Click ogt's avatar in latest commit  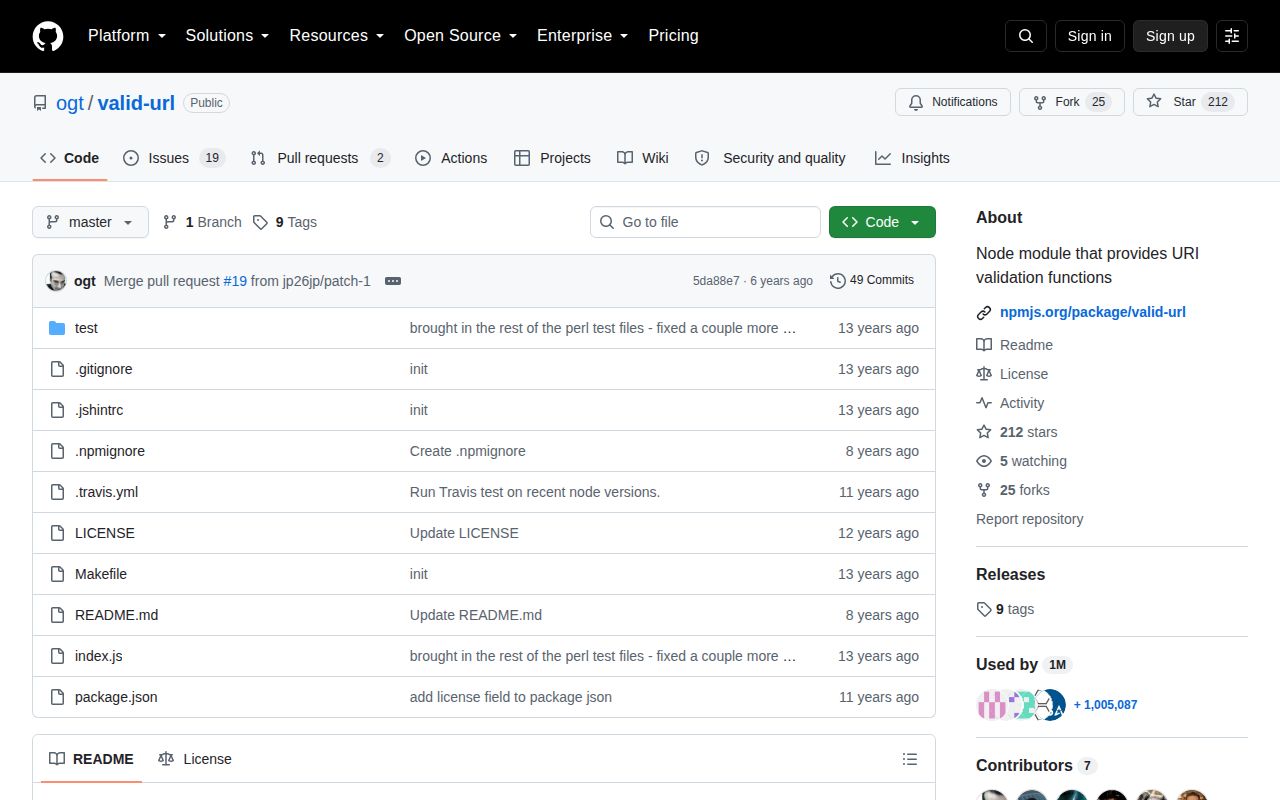pyautogui.click(x=57, y=281)
